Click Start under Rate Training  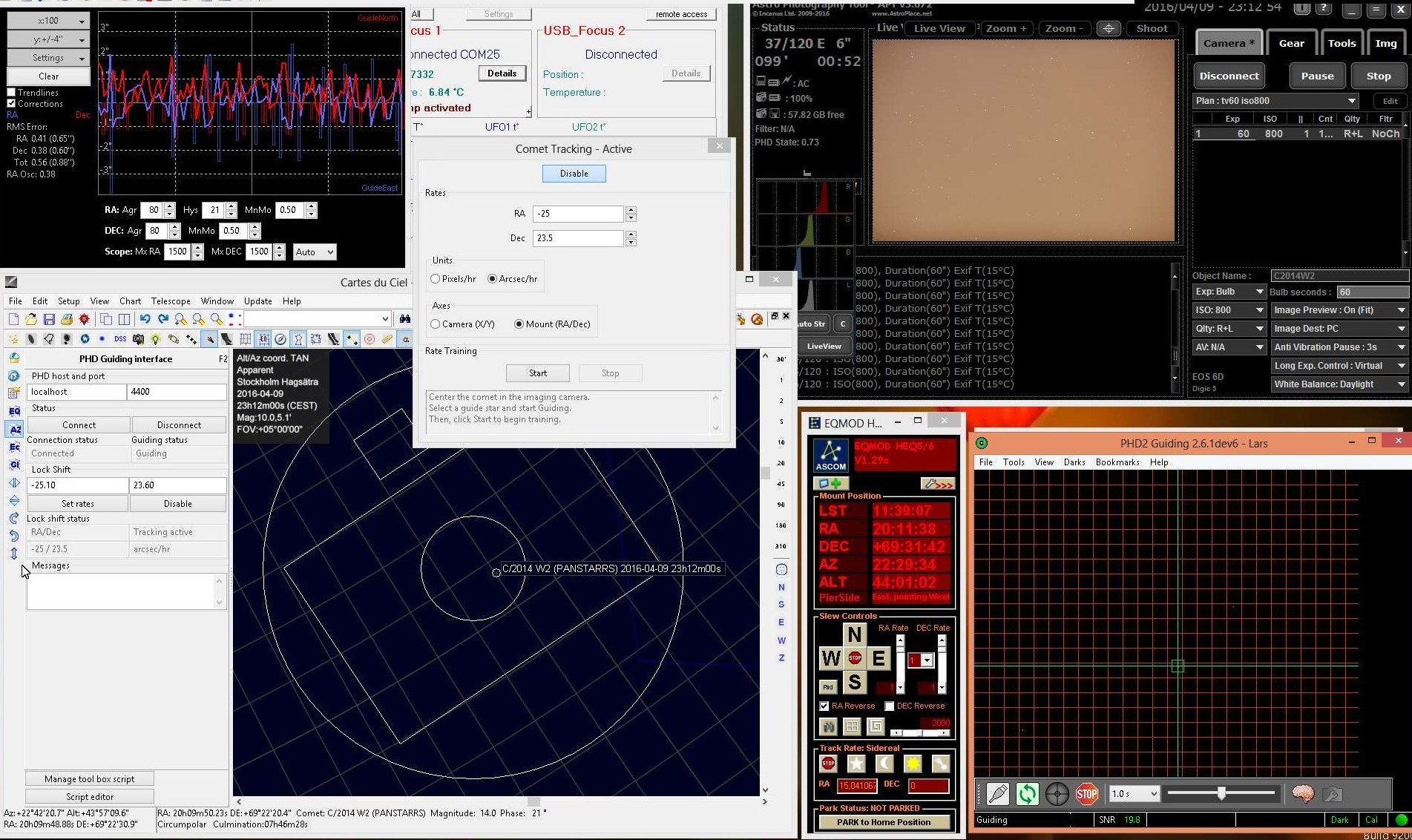tap(538, 373)
